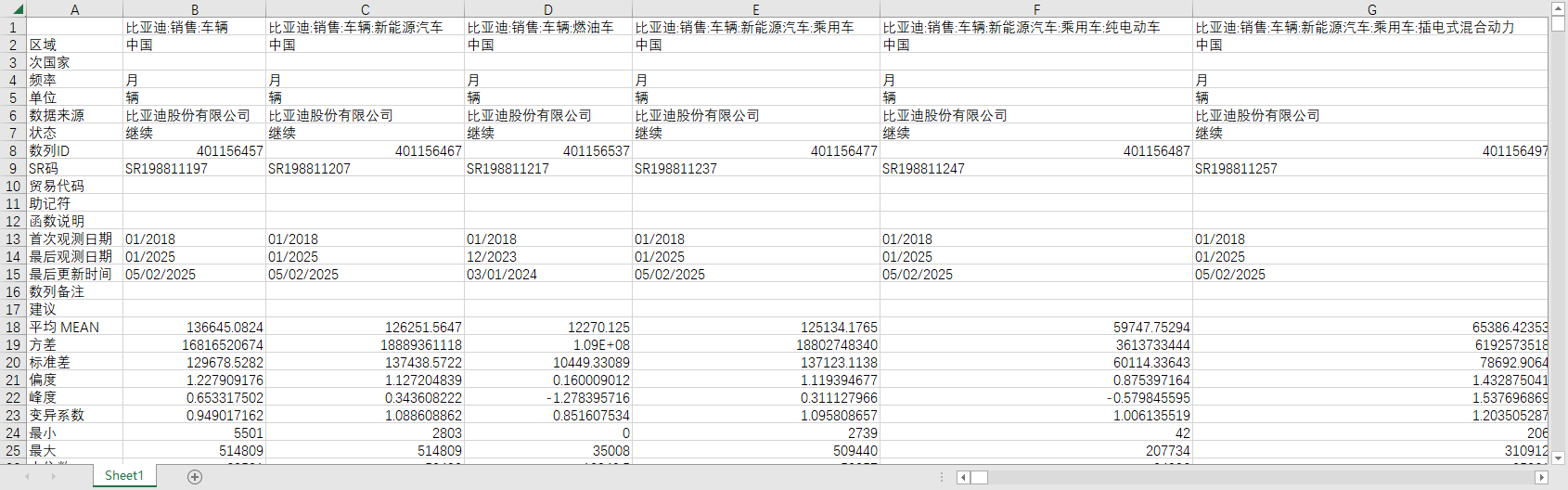Select cell ending in '纯电动车' in column F
1568x490 pixels.
[1036, 27]
